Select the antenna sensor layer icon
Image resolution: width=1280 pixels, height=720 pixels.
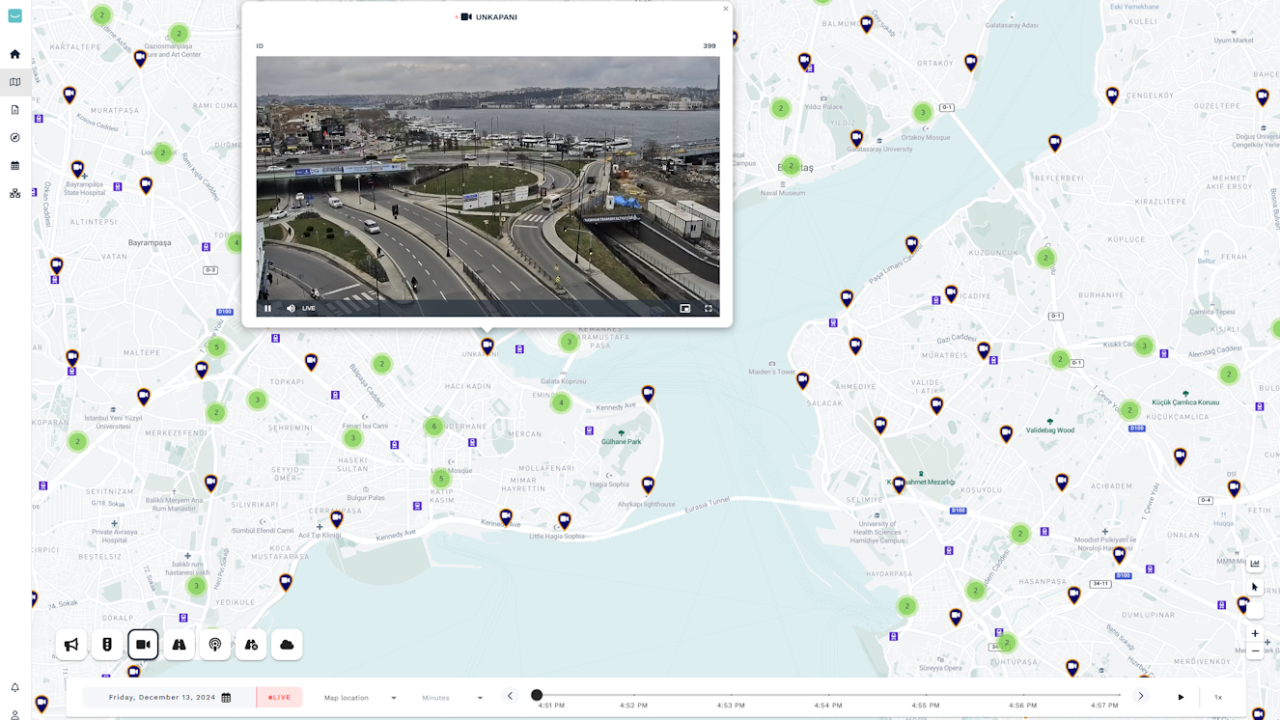(x=215, y=644)
